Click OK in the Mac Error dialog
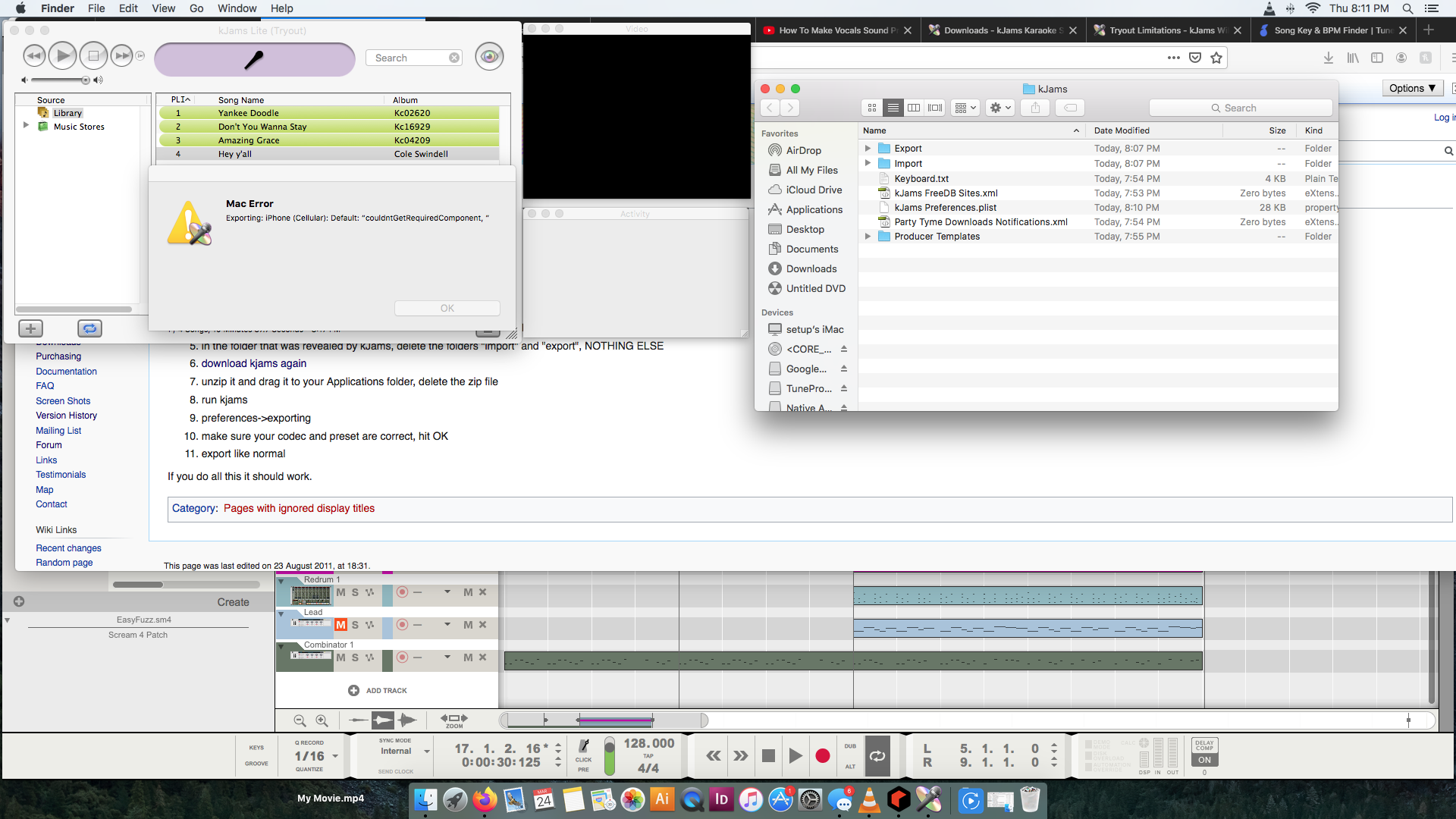 tap(447, 308)
